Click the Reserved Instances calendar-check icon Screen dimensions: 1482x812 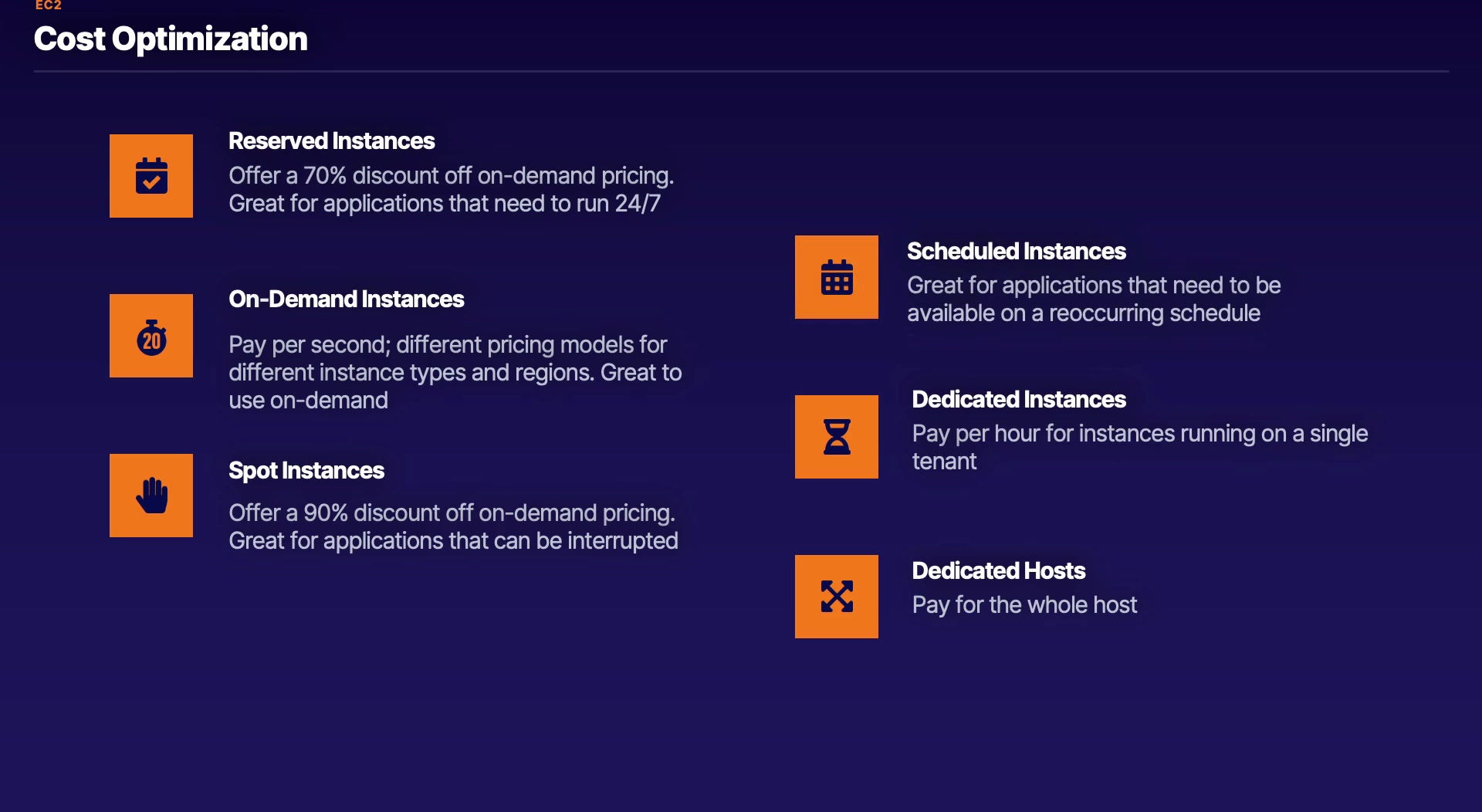151,176
